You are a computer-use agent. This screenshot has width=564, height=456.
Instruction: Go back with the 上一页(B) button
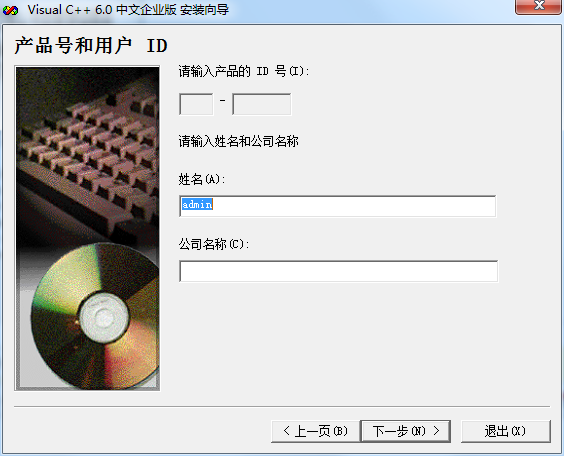click(x=315, y=431)
